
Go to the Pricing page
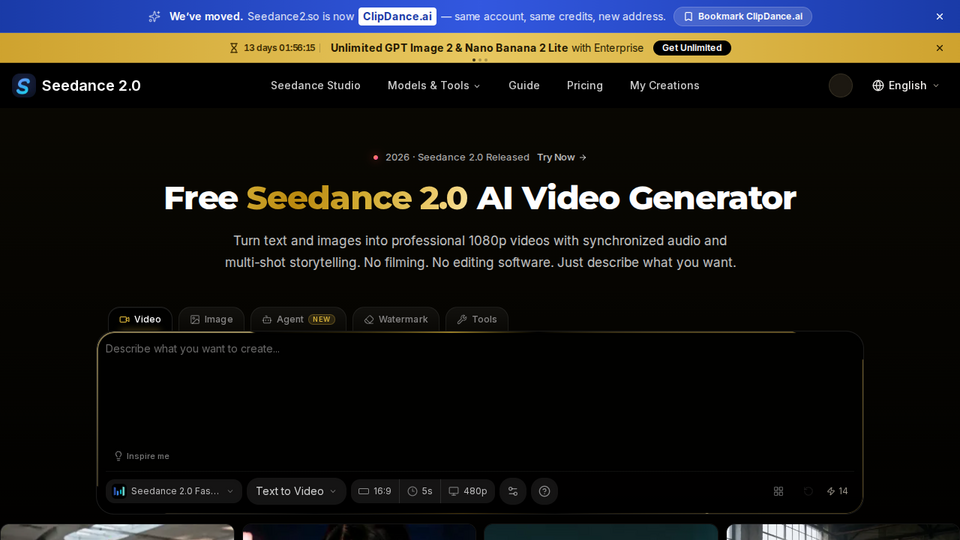pyautogui.click(x=585, y=86)
